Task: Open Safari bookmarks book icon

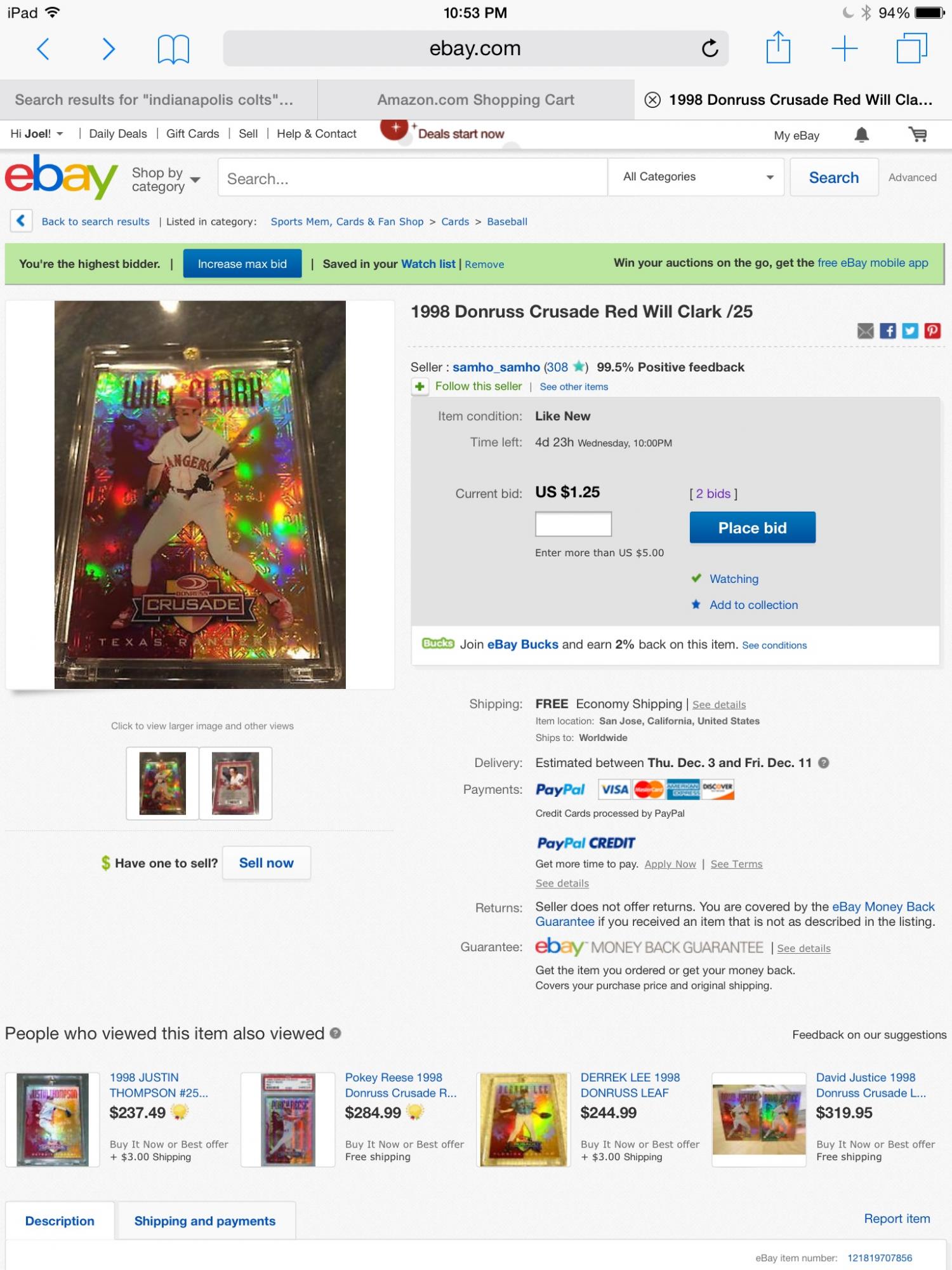Action: coord(173,49)
